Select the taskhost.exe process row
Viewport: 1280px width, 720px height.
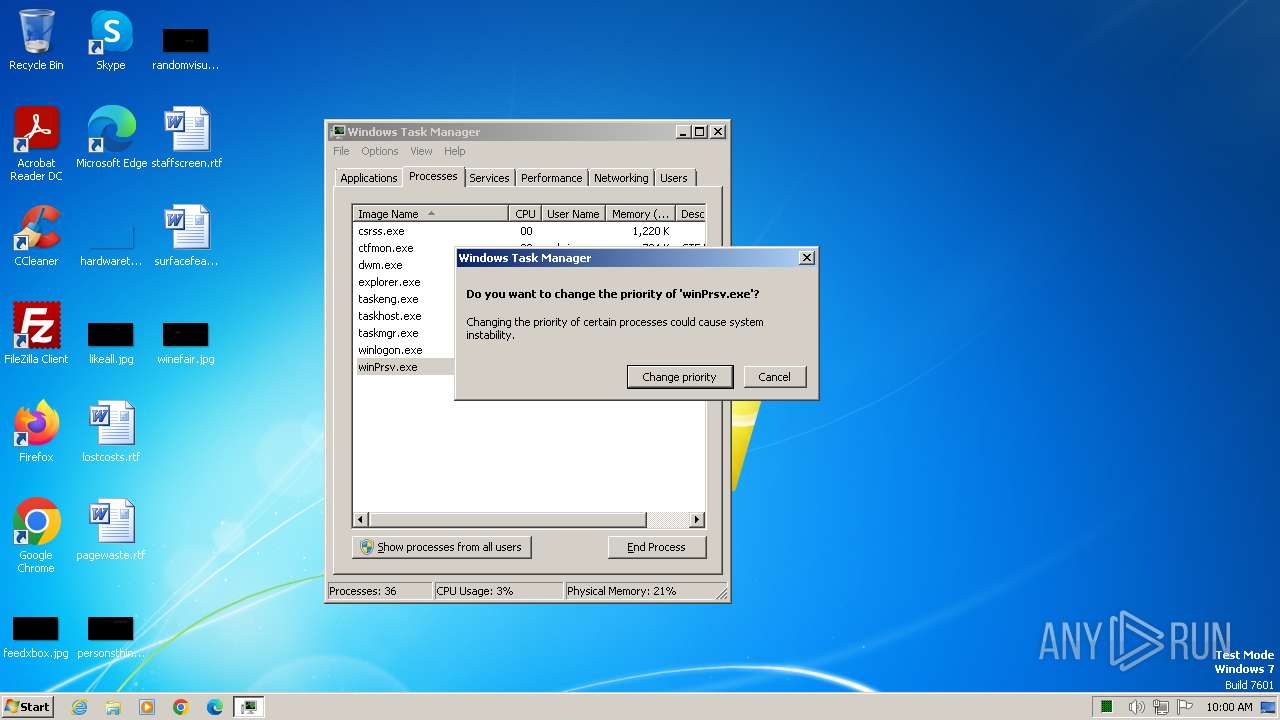[x=404, y=316]
